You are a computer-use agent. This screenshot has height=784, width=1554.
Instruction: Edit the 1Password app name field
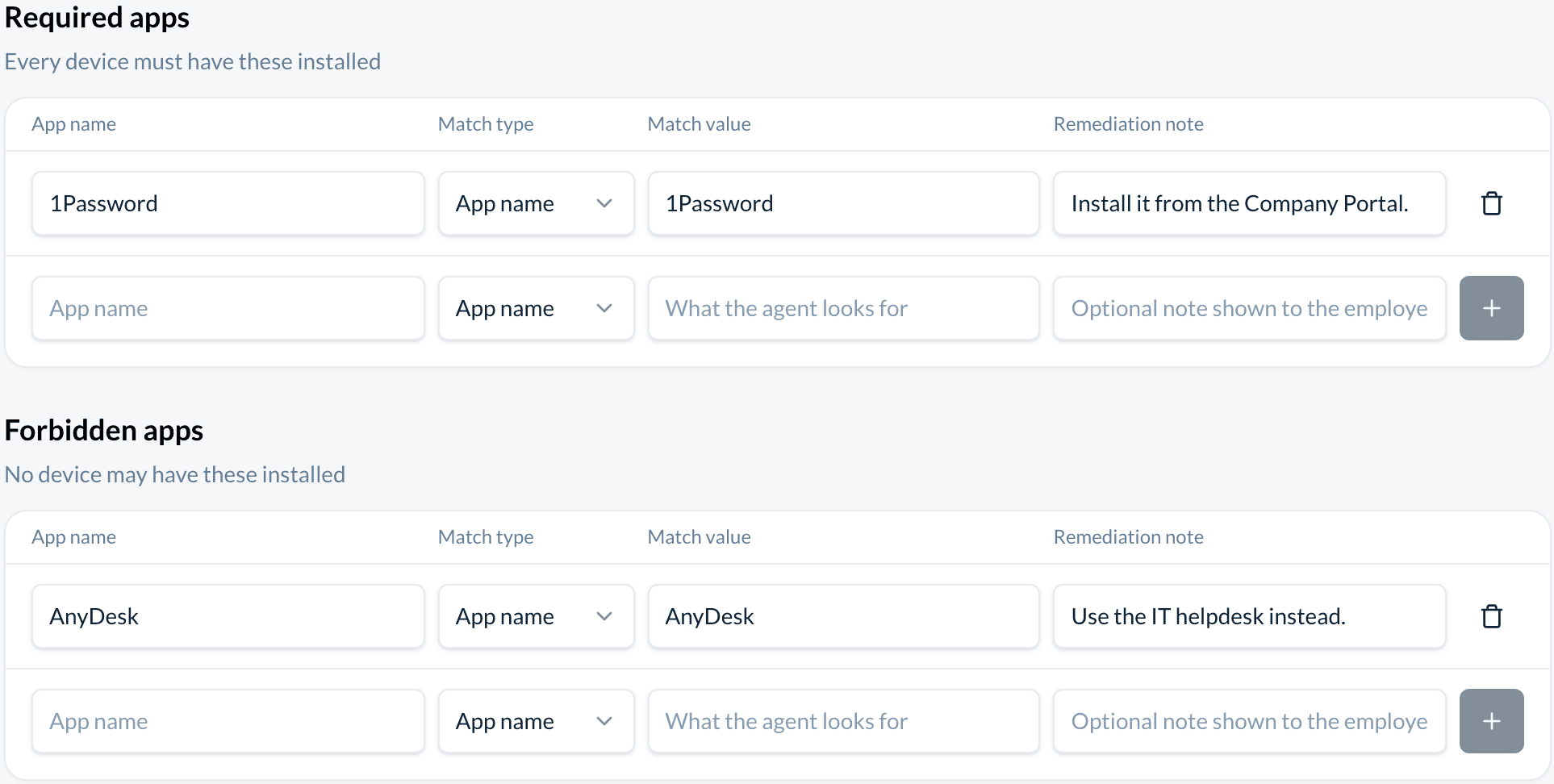tap(228, 203)
